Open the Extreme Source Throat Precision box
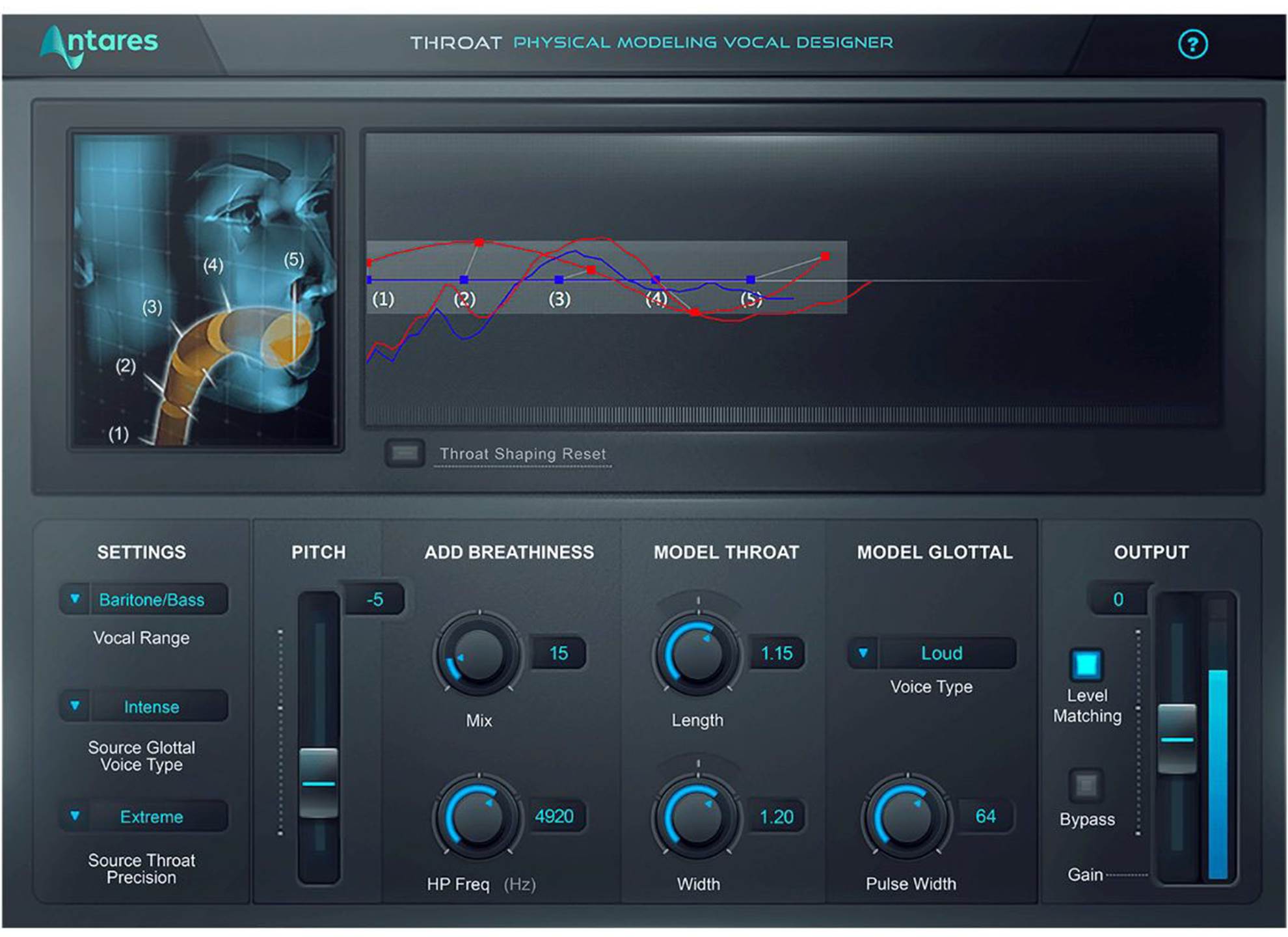Viewport: 1288px width, 937px height. tap(144, 816)
